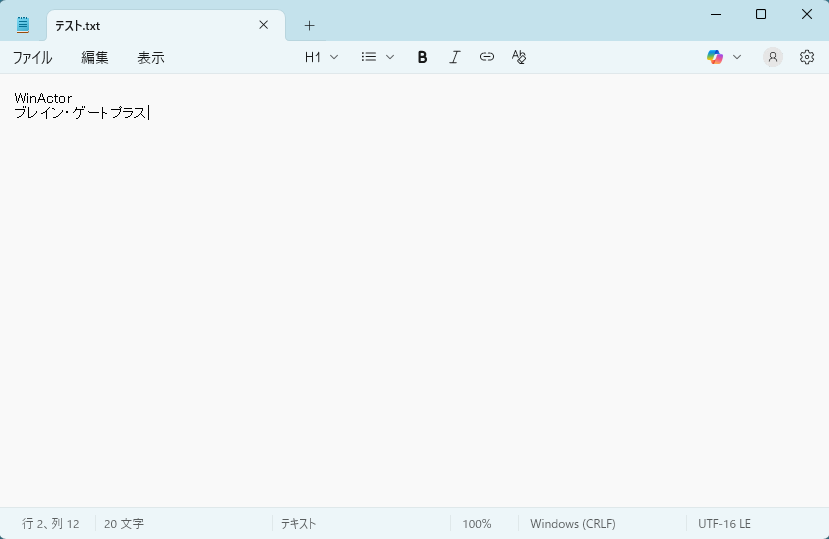Clear formatting with the Ab eraser icon
Image resolution: width=829 pixels, height=539 pixels.
point(519,57)
